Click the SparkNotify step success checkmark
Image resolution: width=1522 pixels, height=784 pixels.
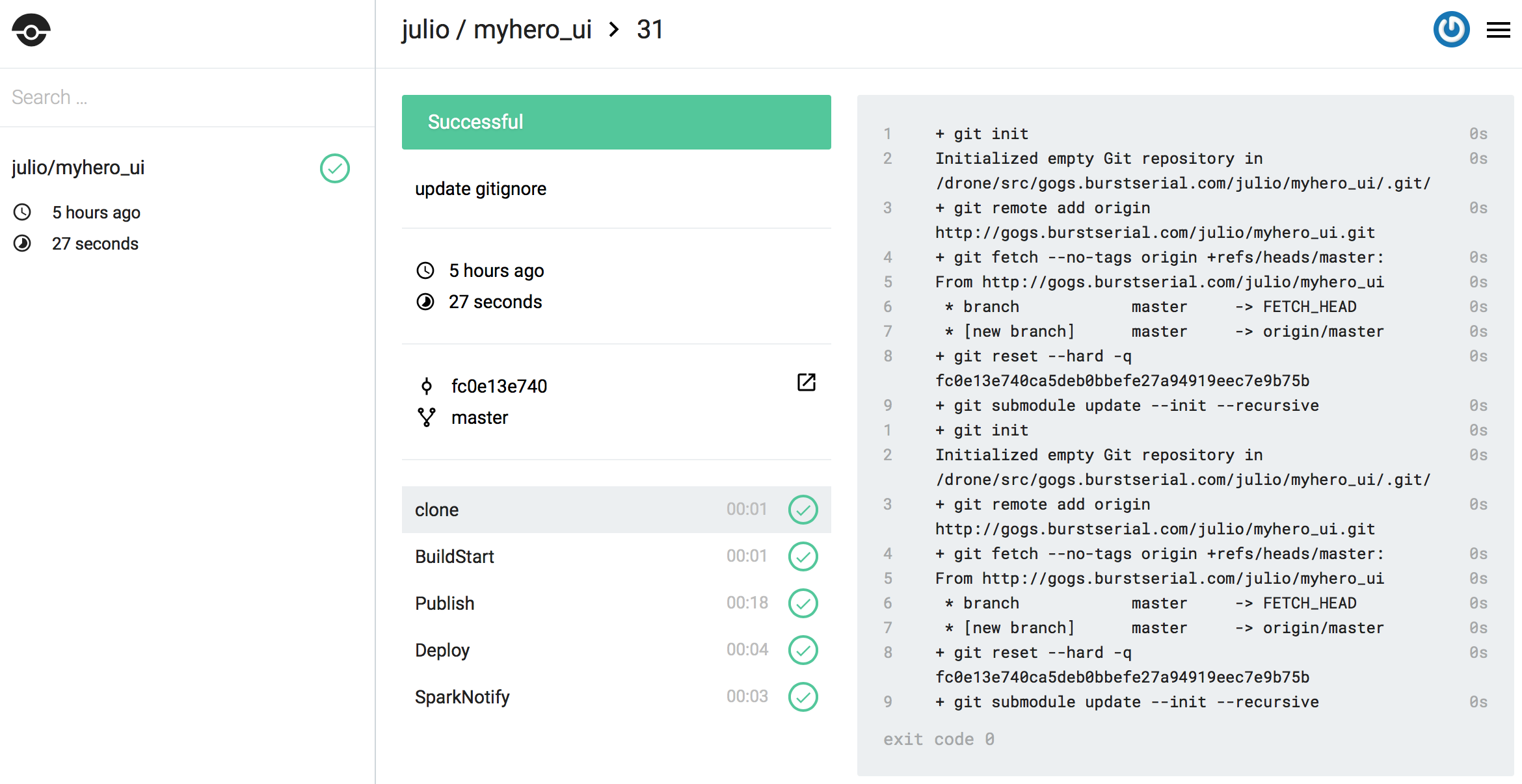tap(803, 697)
